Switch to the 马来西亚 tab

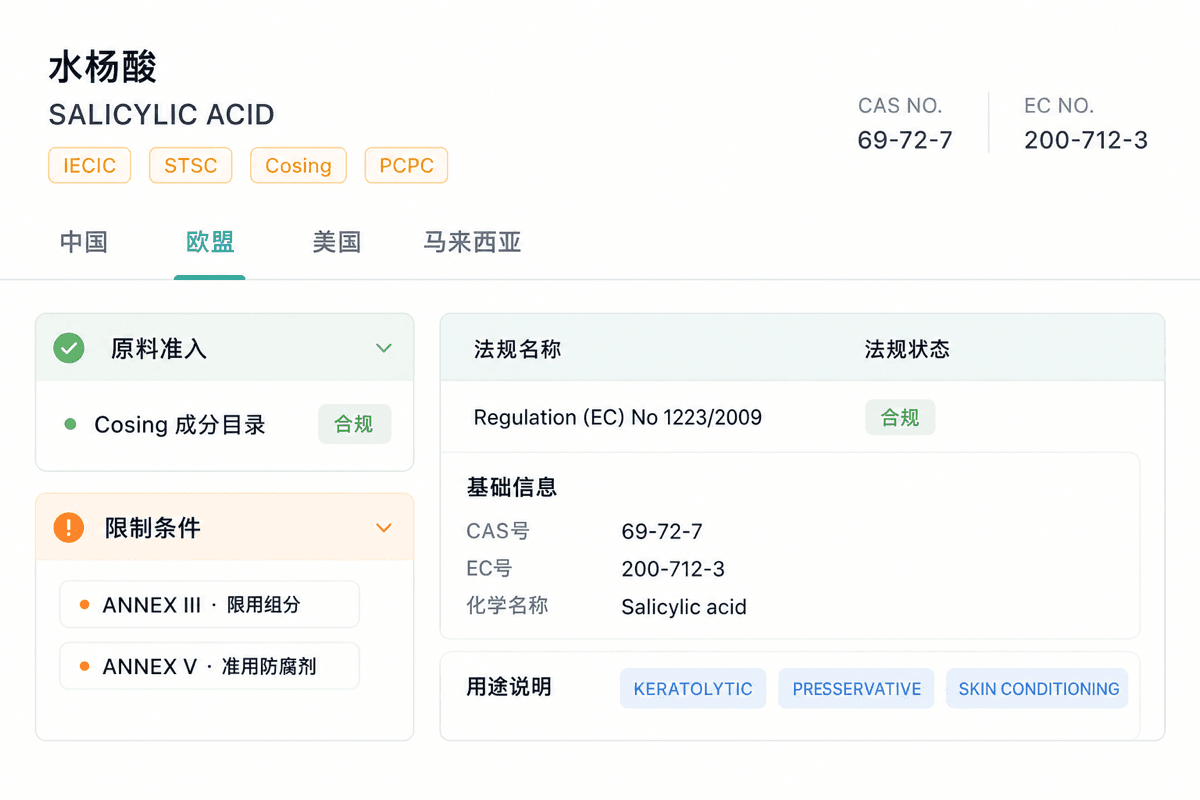click(x=472, y=242)
